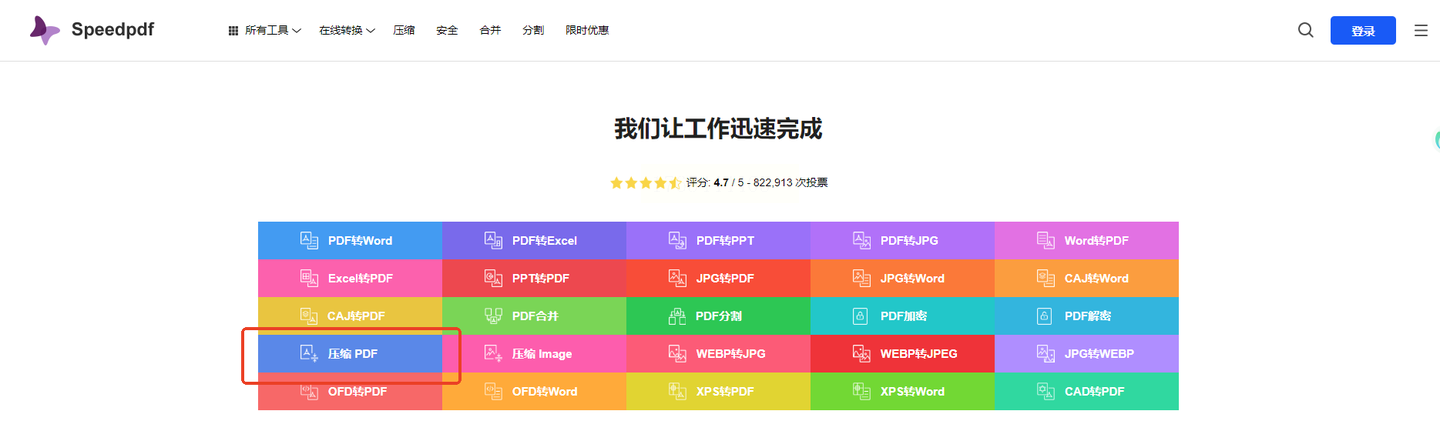
Task: Click the star rating row
Action: (646, 183)
